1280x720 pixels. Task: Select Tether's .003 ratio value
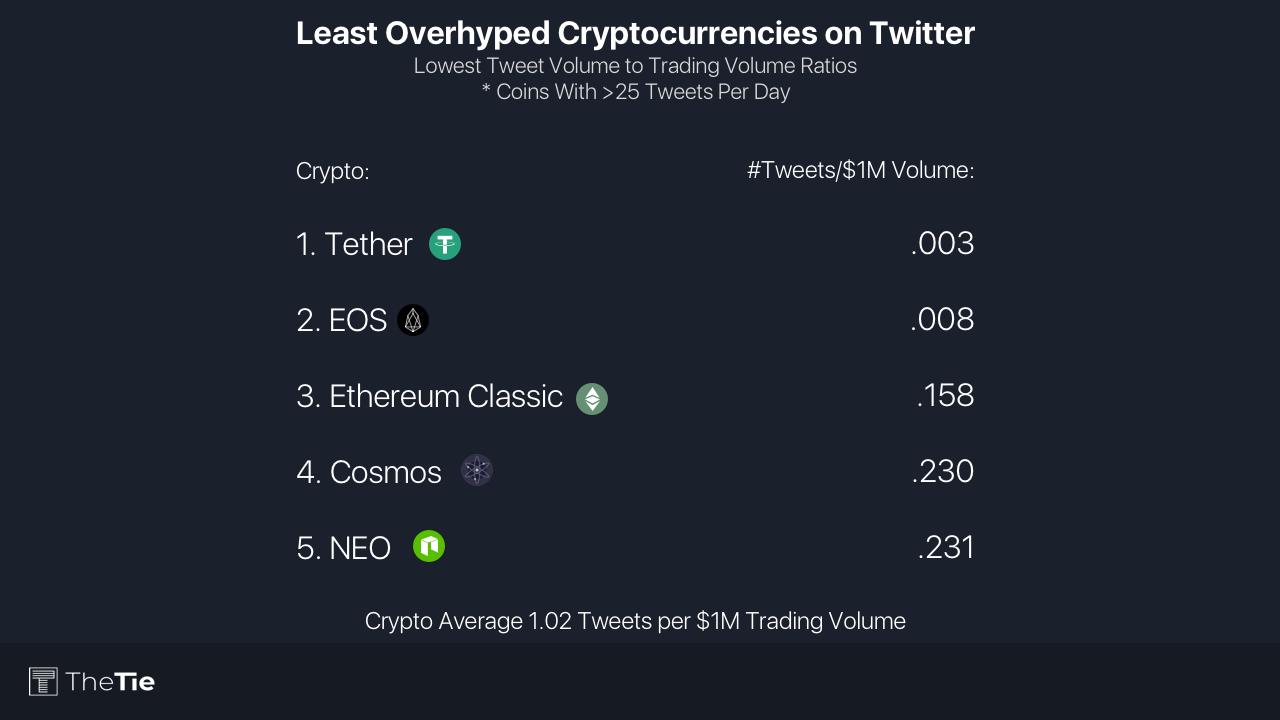tap(942, 244)
